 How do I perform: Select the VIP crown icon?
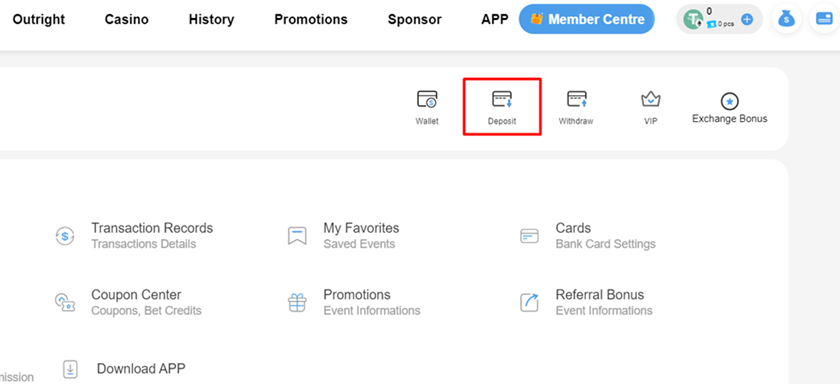pos(650,99)
